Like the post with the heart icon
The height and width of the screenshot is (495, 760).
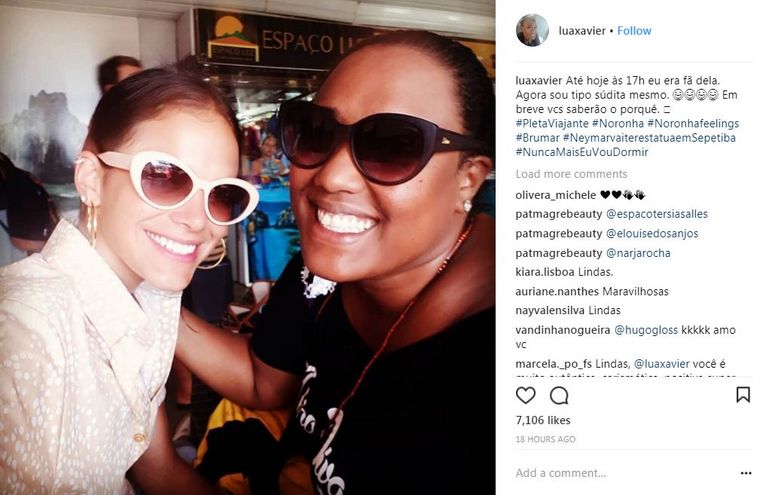525,396
